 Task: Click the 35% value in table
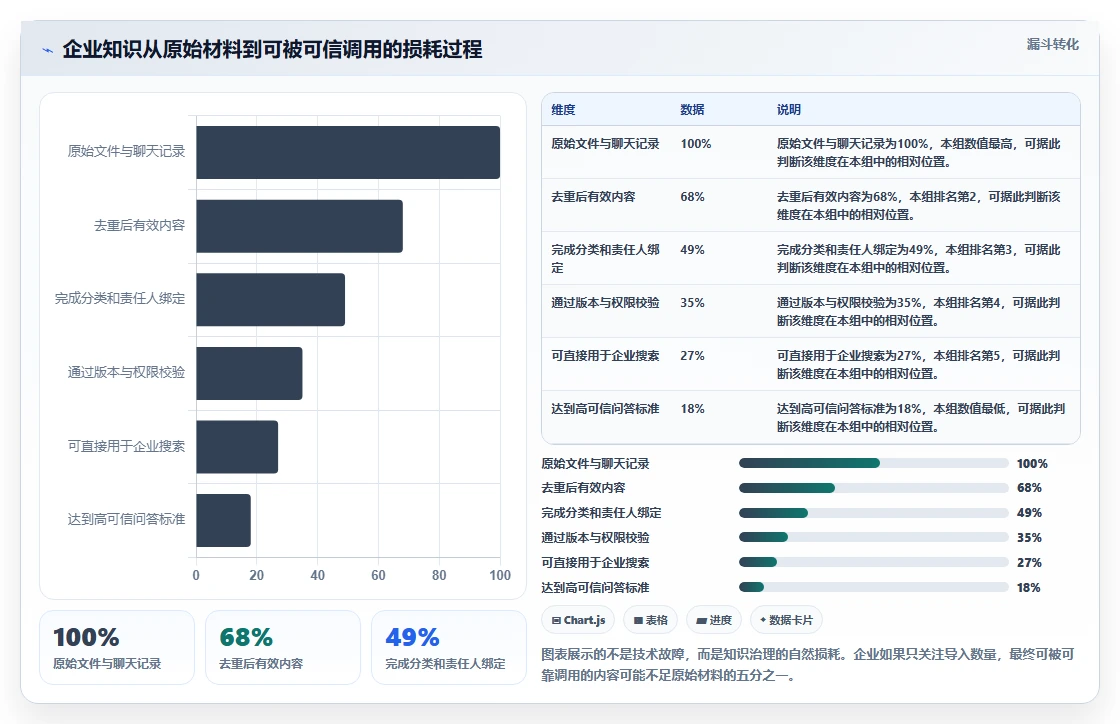pos(692,303)
